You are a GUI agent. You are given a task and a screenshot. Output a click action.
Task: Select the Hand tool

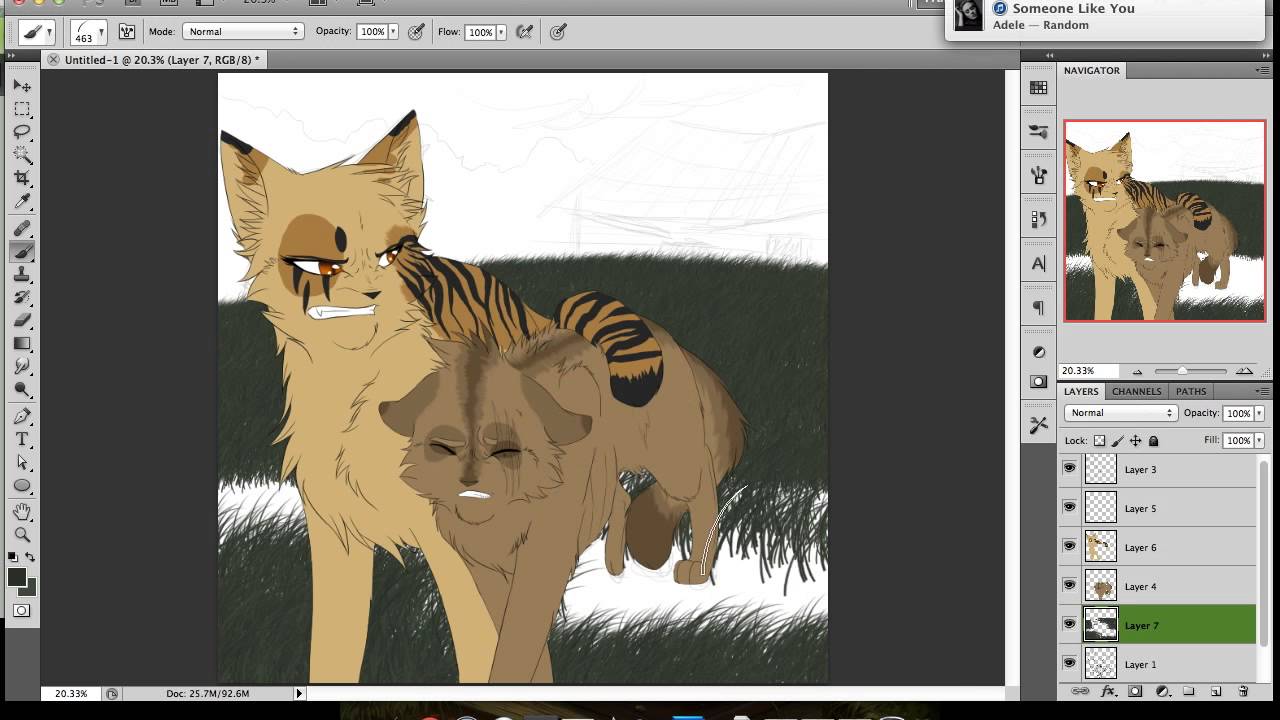(x=22, y=512)
